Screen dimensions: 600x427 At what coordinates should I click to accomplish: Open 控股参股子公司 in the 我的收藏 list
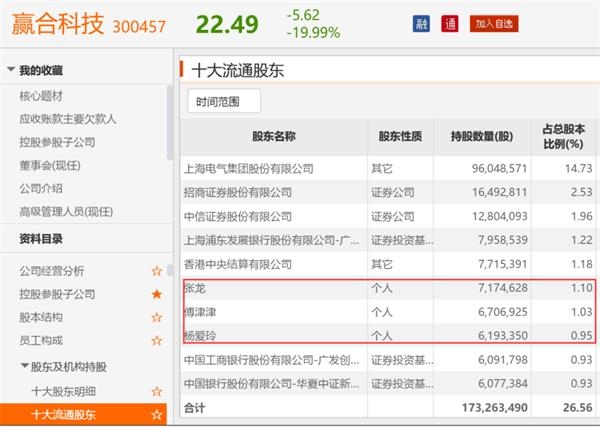point(57,142)
